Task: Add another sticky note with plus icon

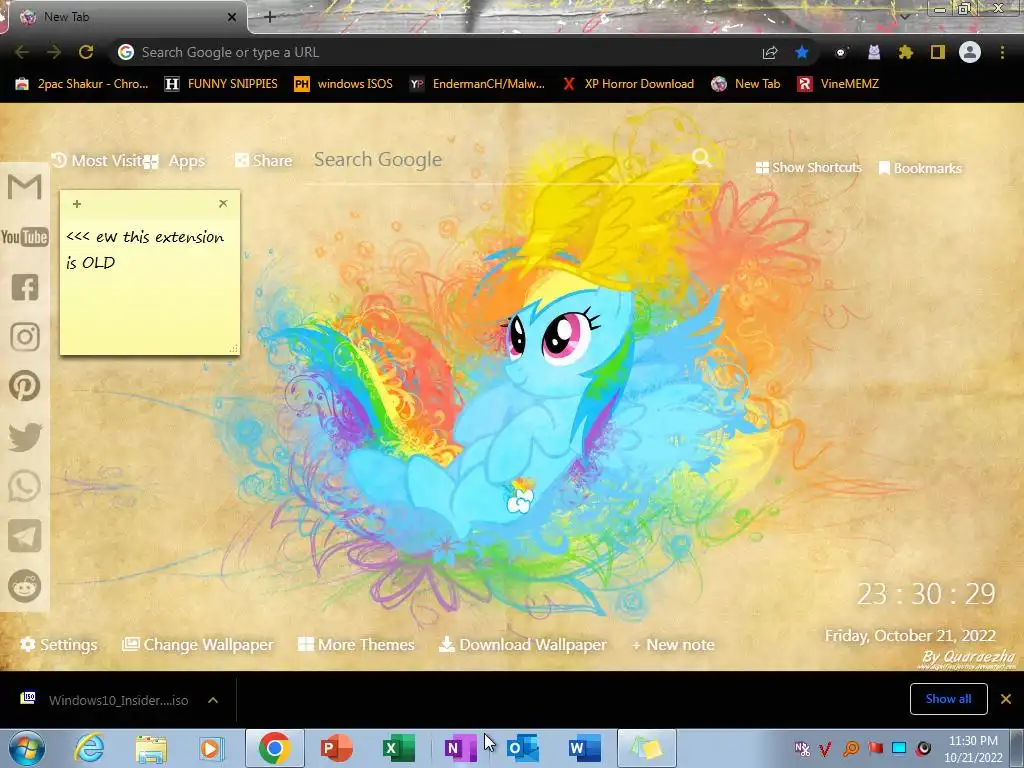Action: tap(77, 204)
